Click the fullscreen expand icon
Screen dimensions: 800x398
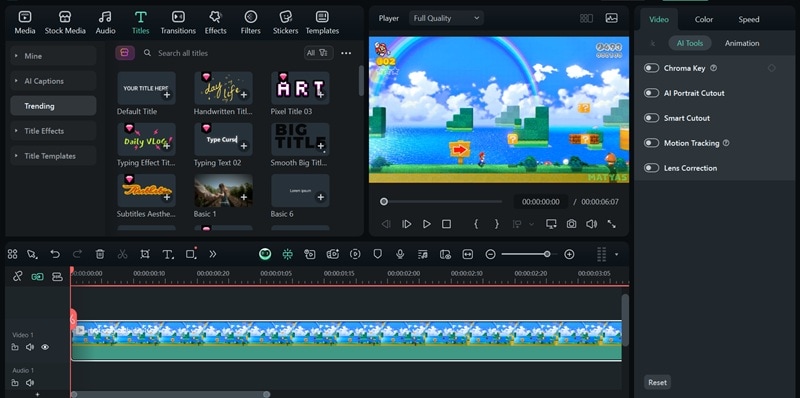[611, 224]
